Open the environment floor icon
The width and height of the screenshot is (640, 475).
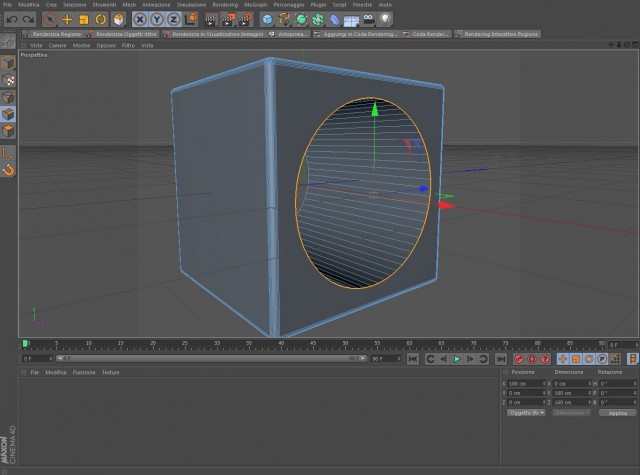[x=351, y=19]
